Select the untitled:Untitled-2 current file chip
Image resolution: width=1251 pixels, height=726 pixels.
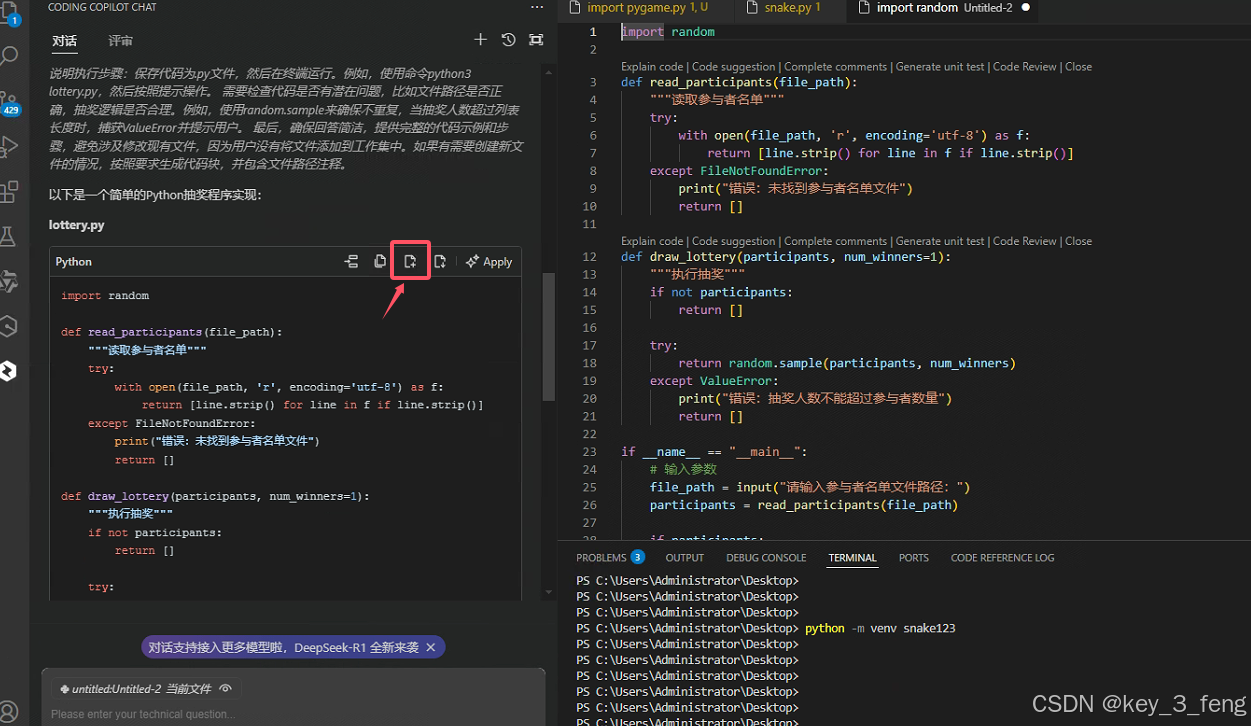click(146, 689)
